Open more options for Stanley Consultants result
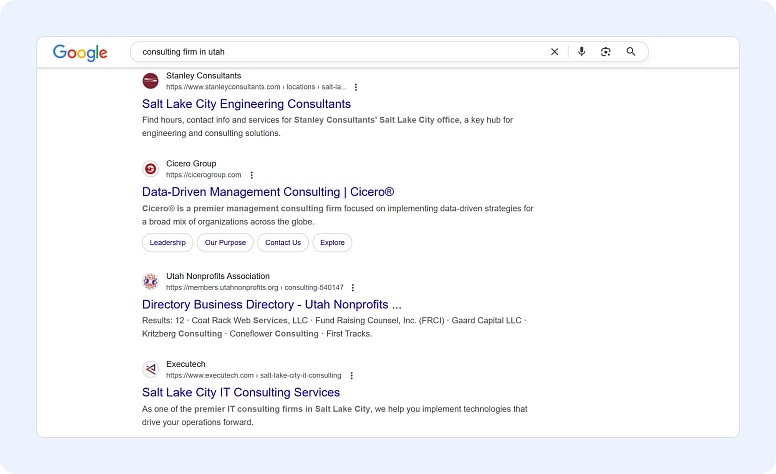 pos(356,87)
